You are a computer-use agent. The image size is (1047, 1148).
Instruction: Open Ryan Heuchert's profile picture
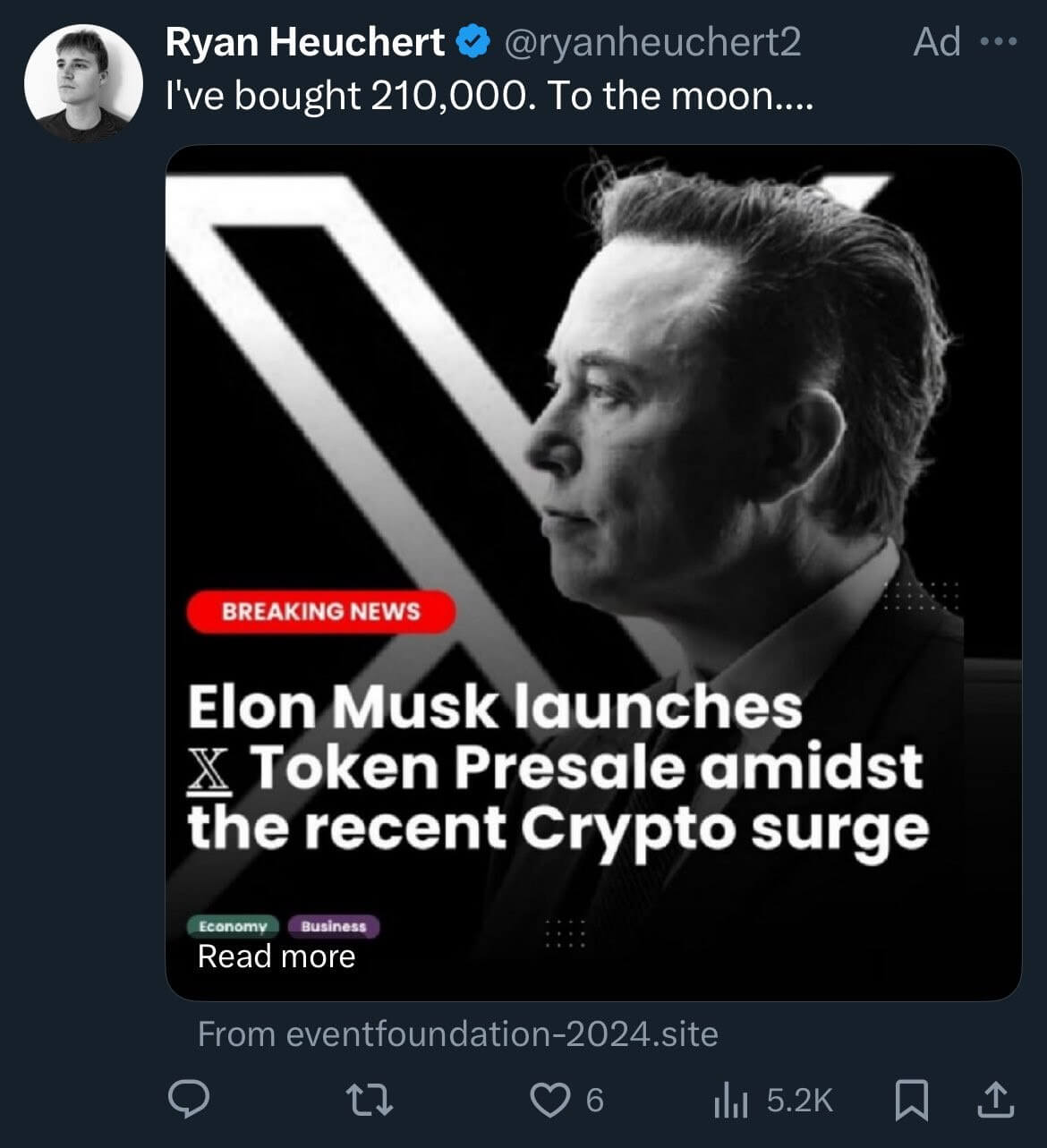(x=83, y=83)
